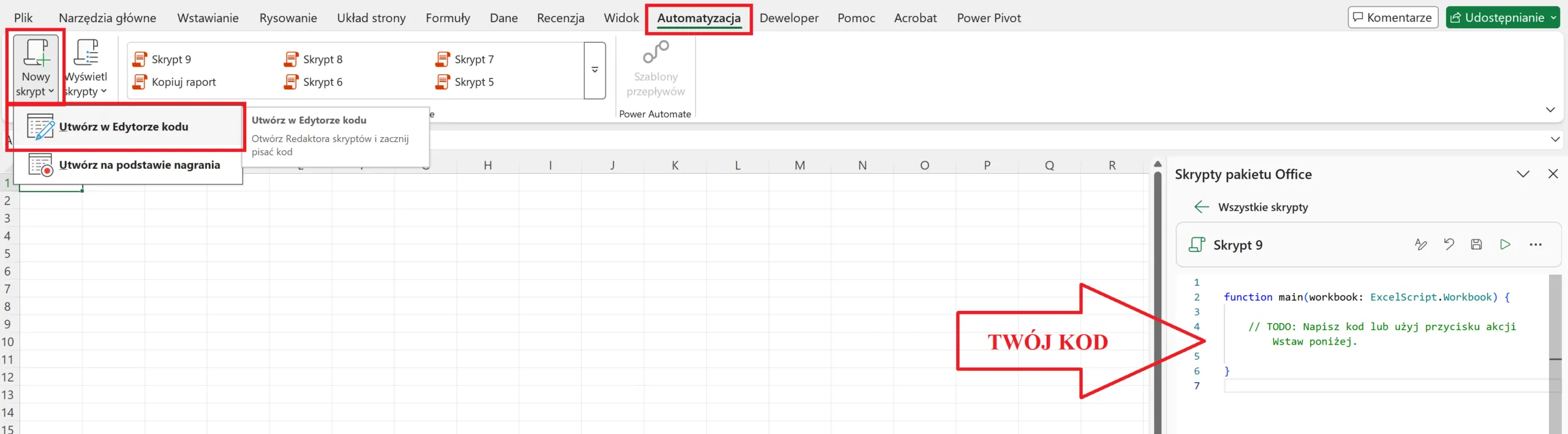1568x434 pixels.
Task: Rename script with the pencil icon
Action: (1420, 245)
